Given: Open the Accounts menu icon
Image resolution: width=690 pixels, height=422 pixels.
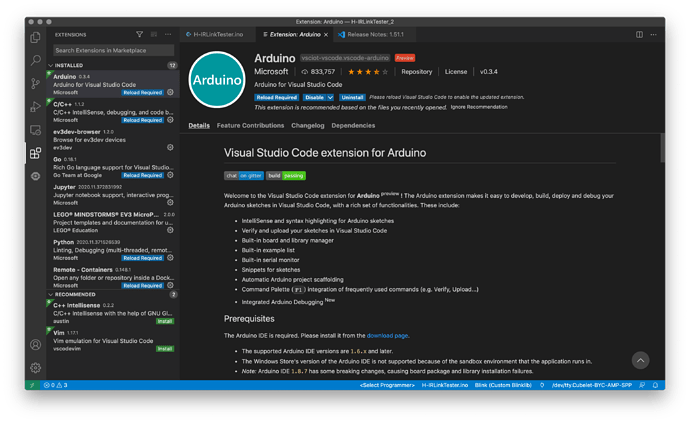Looking at the screenshot, I should pos(35,345).
